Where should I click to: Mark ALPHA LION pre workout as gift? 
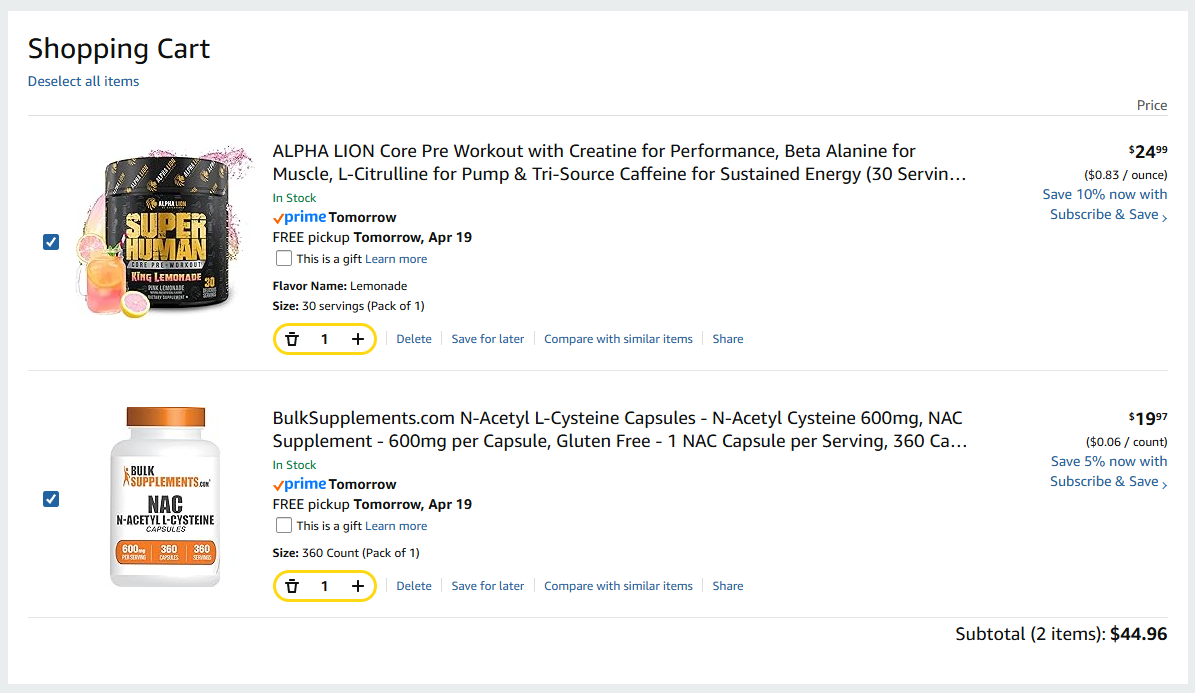pos(284,259)
